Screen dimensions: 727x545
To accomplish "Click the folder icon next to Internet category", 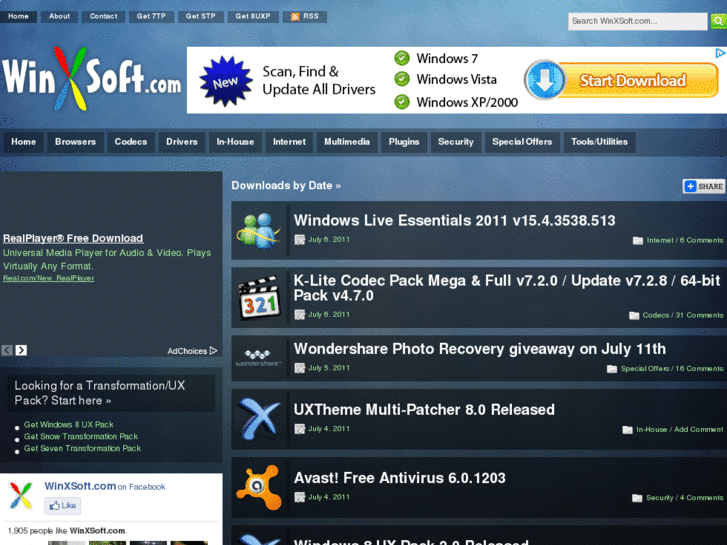I will point(638,240).
